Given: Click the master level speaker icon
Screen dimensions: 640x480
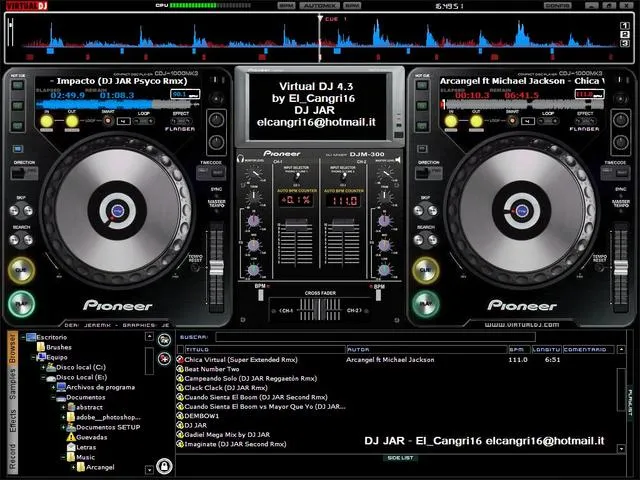Looking at the screenshot, I should (398, 160).
